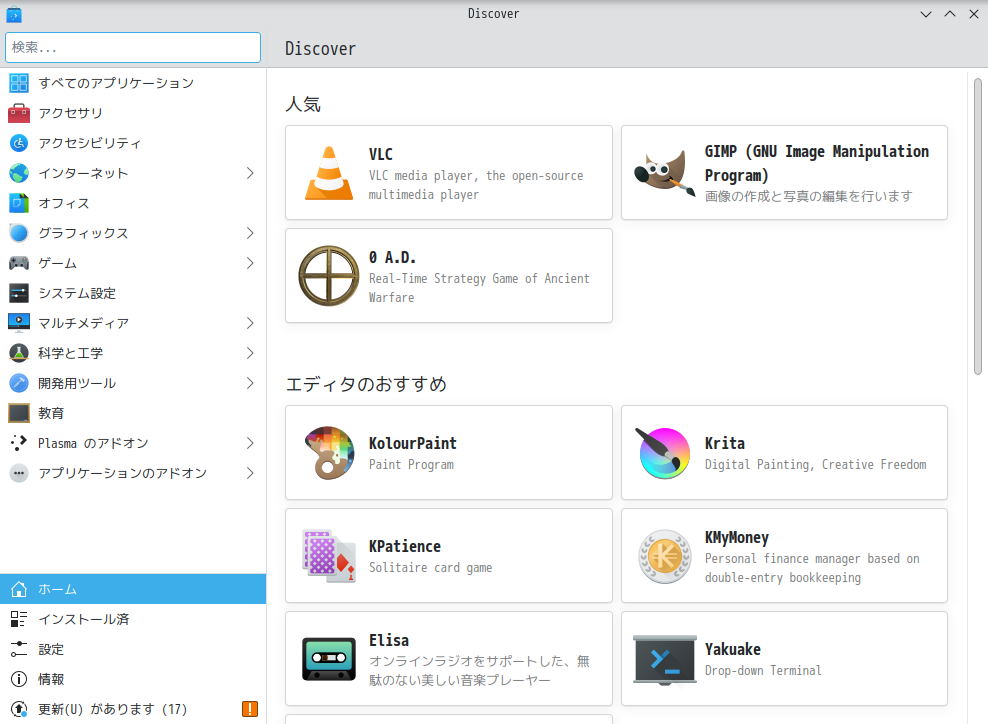Click the 0 A.D. bronze wheel icon
This screenshot has width=988, height=724.
[x=328, y=276]
